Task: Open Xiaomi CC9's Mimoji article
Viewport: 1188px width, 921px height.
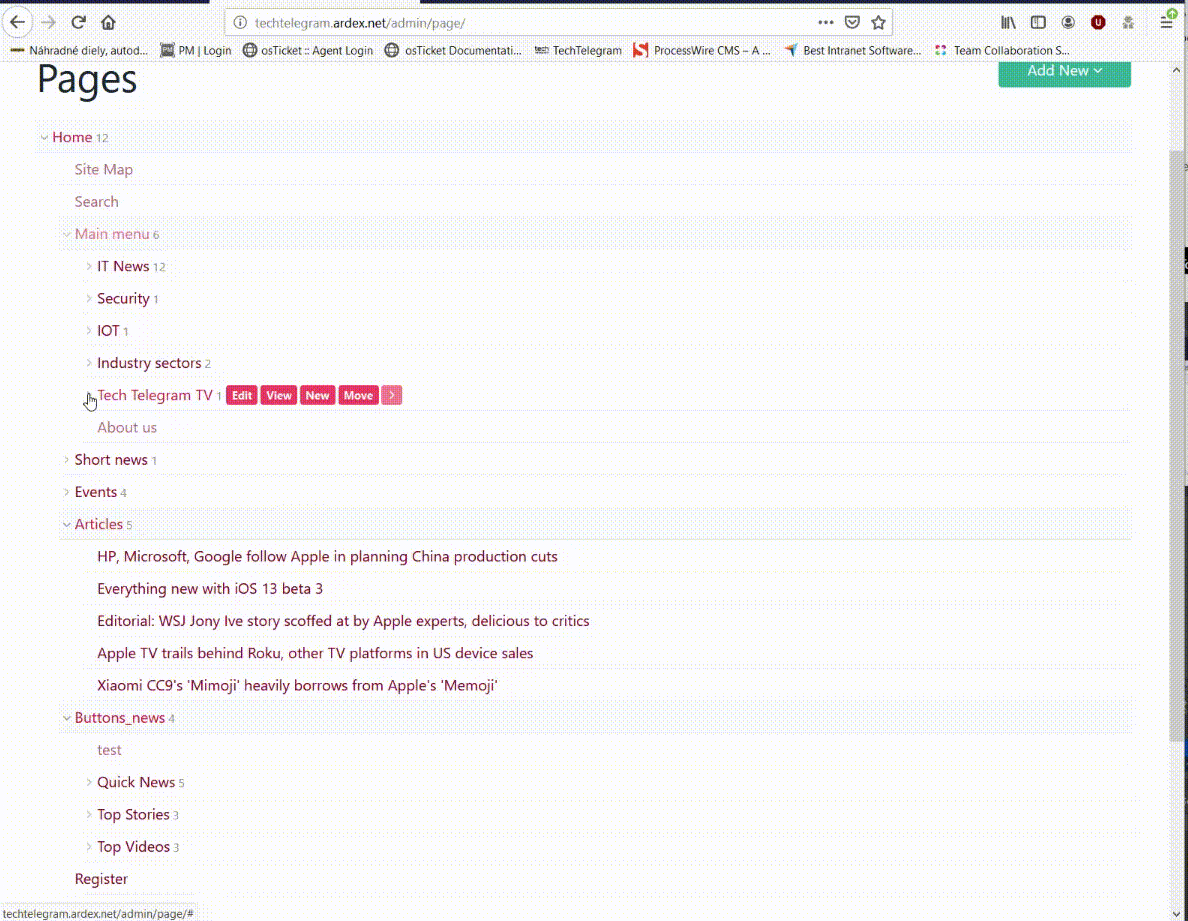Action: tap(297, 685)
